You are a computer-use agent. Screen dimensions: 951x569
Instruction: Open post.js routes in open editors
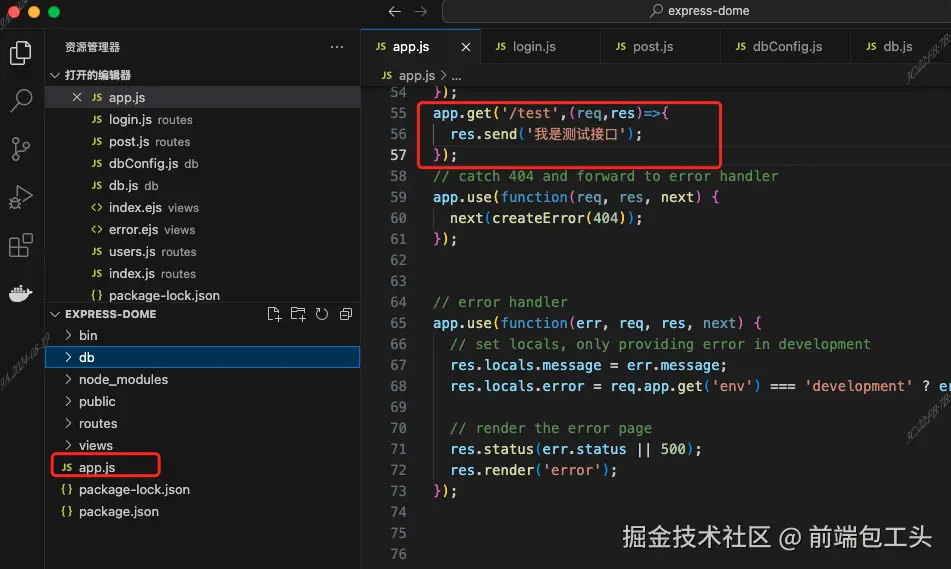203,141
